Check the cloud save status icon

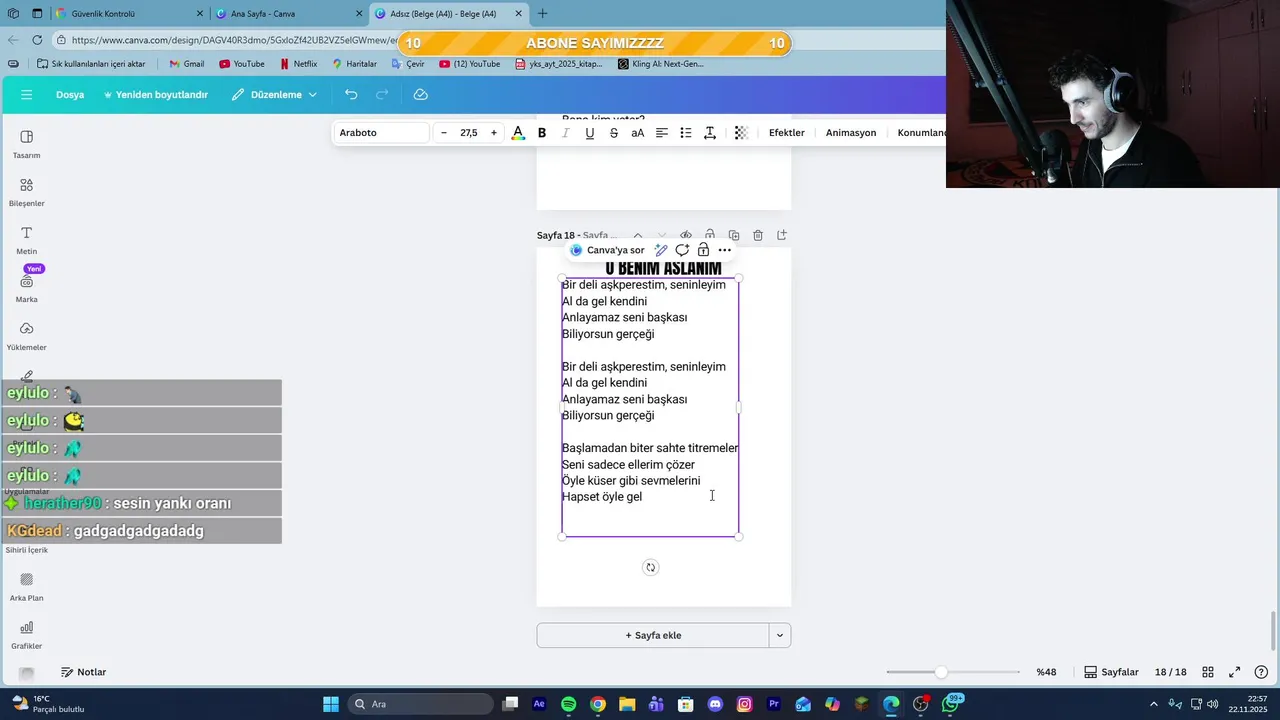pyautogui.click(x=421, y=94)
